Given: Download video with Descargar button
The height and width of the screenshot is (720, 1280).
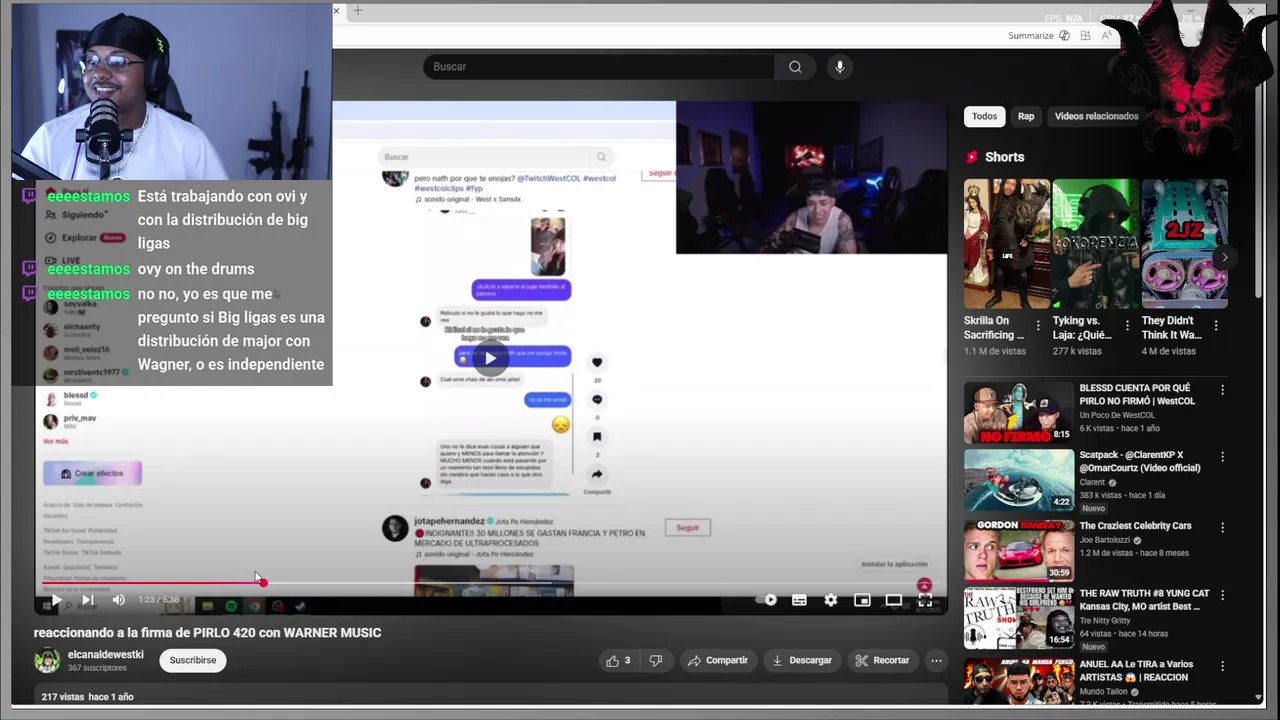Looking at the screenshot, I should [802, 660].
